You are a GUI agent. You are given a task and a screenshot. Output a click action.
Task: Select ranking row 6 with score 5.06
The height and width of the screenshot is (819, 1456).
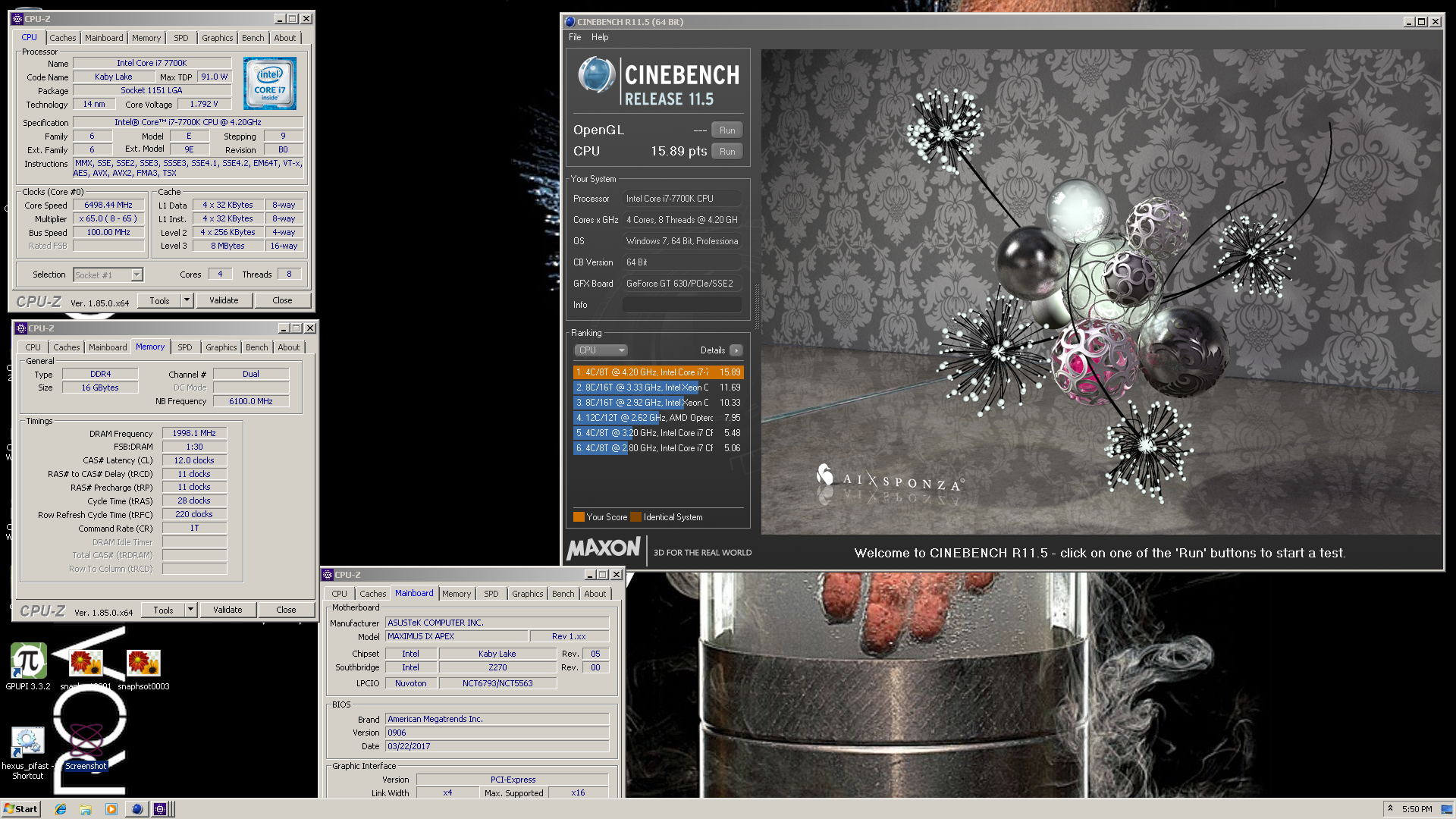pyautogui.click(x=658, y=448)
